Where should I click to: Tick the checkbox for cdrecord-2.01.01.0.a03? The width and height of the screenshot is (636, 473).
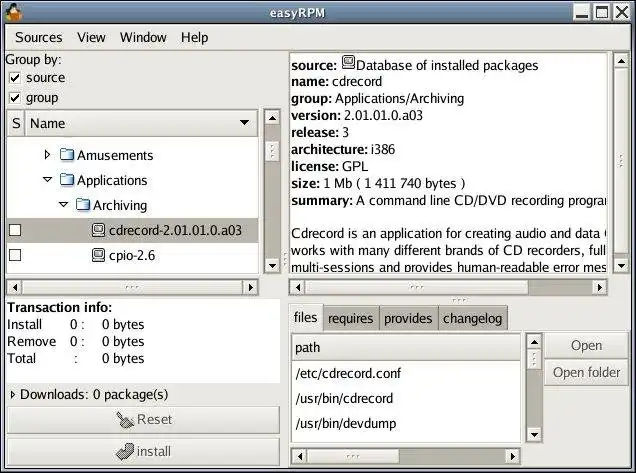pos(15,230)
